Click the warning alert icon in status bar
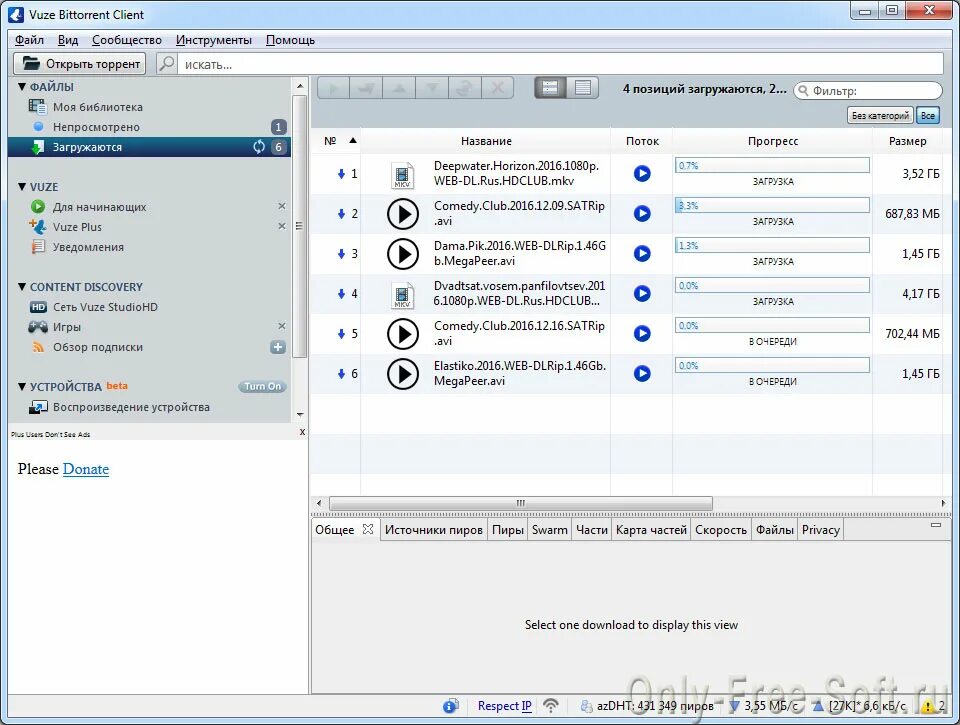This screenshot has height=725, width=960. (928, 707)
